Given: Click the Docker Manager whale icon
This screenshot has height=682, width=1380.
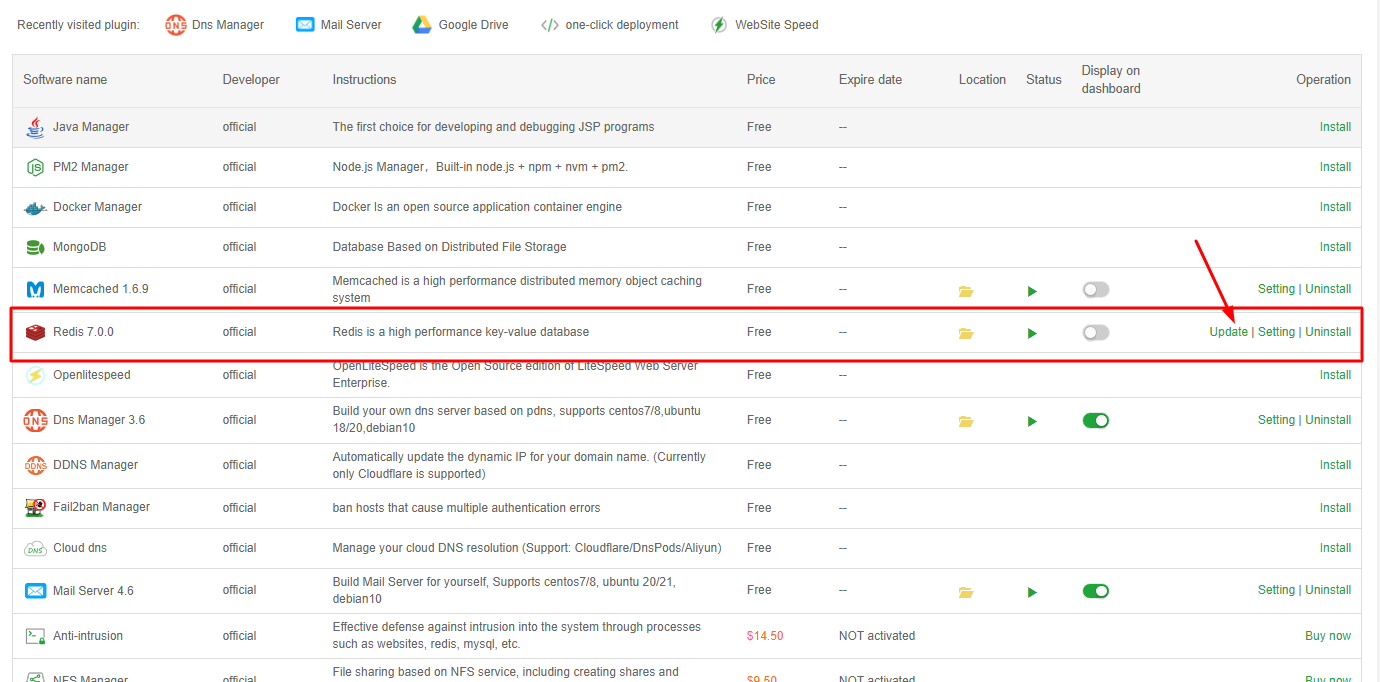Looking at the screenshot, I should (x=35, y=208).
